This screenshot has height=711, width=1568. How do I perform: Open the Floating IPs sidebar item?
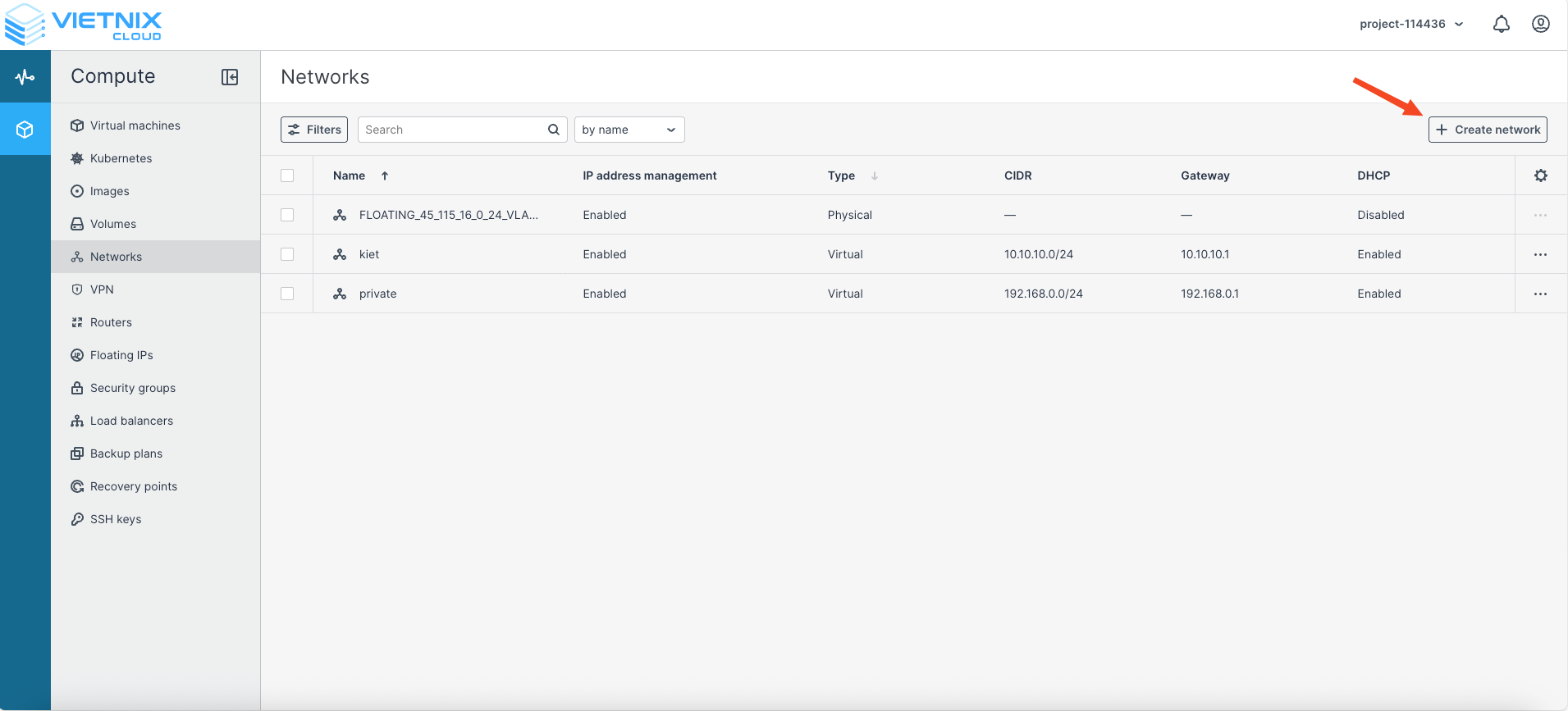tap(121, 355)
